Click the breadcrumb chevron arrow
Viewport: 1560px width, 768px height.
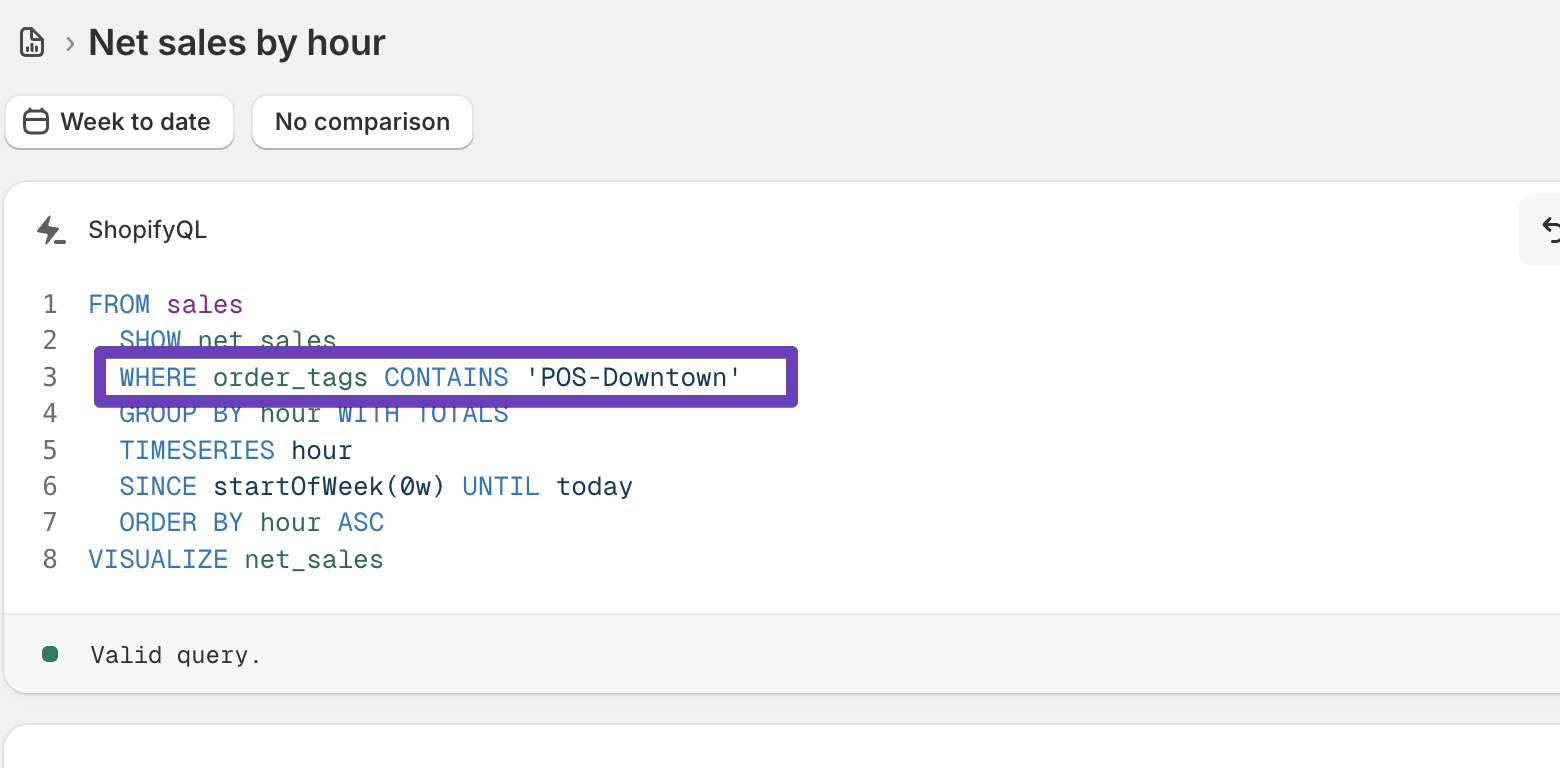pyautogui.click(x=70, y=43)
